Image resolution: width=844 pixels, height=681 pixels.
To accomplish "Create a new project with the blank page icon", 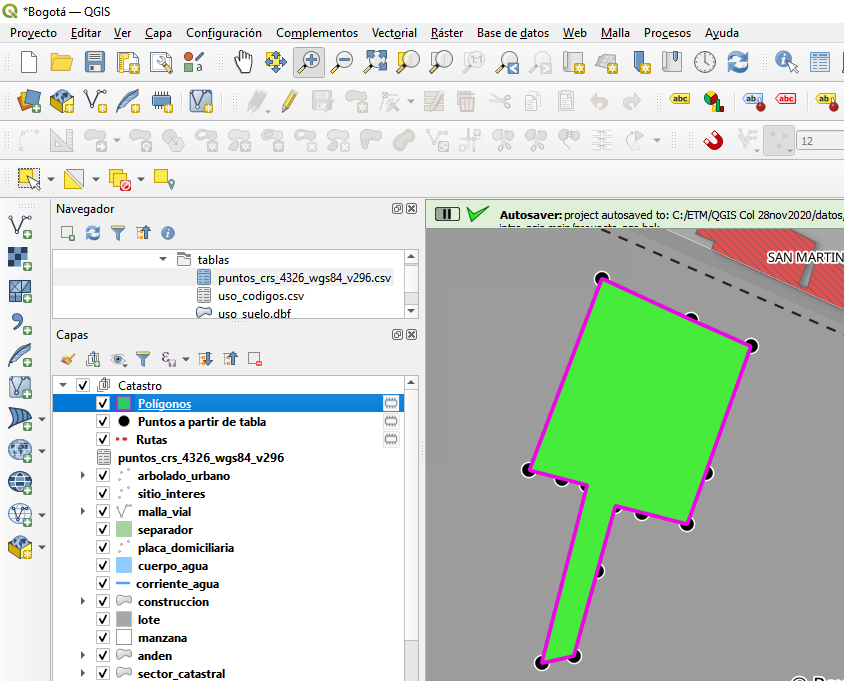I will tap(29, 62).
